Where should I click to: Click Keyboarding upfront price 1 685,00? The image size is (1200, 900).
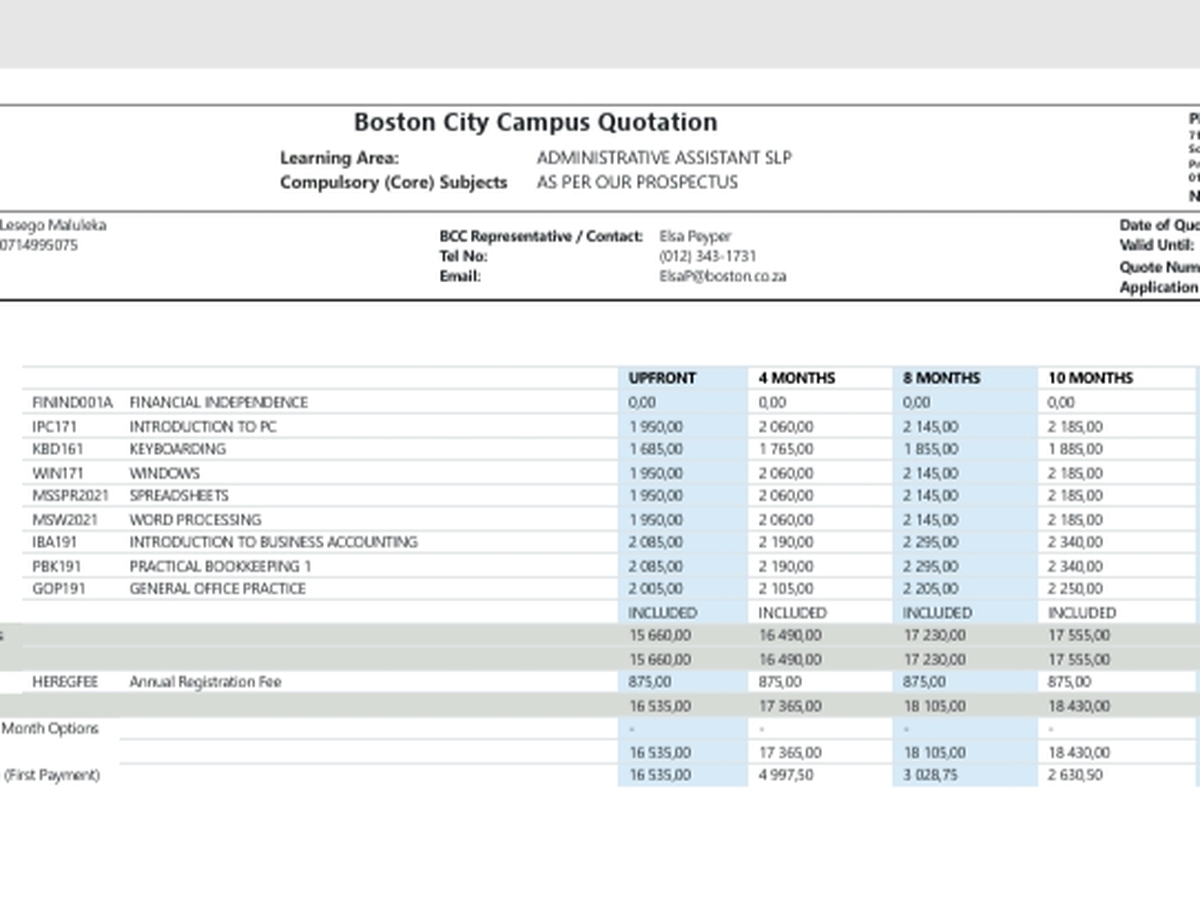pyautogui.click(x=656, y=449)
